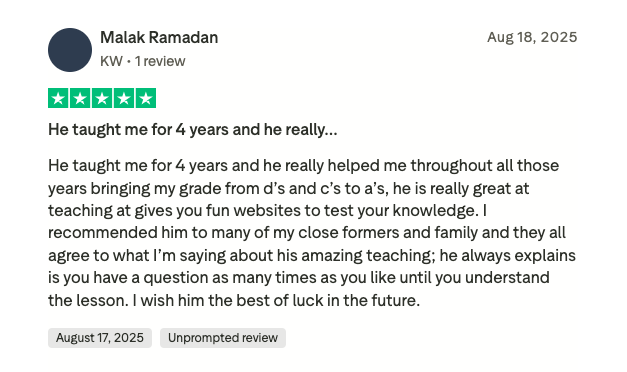Click the fifth green rating star
This screenshot has height=372, width=627.
146,98
